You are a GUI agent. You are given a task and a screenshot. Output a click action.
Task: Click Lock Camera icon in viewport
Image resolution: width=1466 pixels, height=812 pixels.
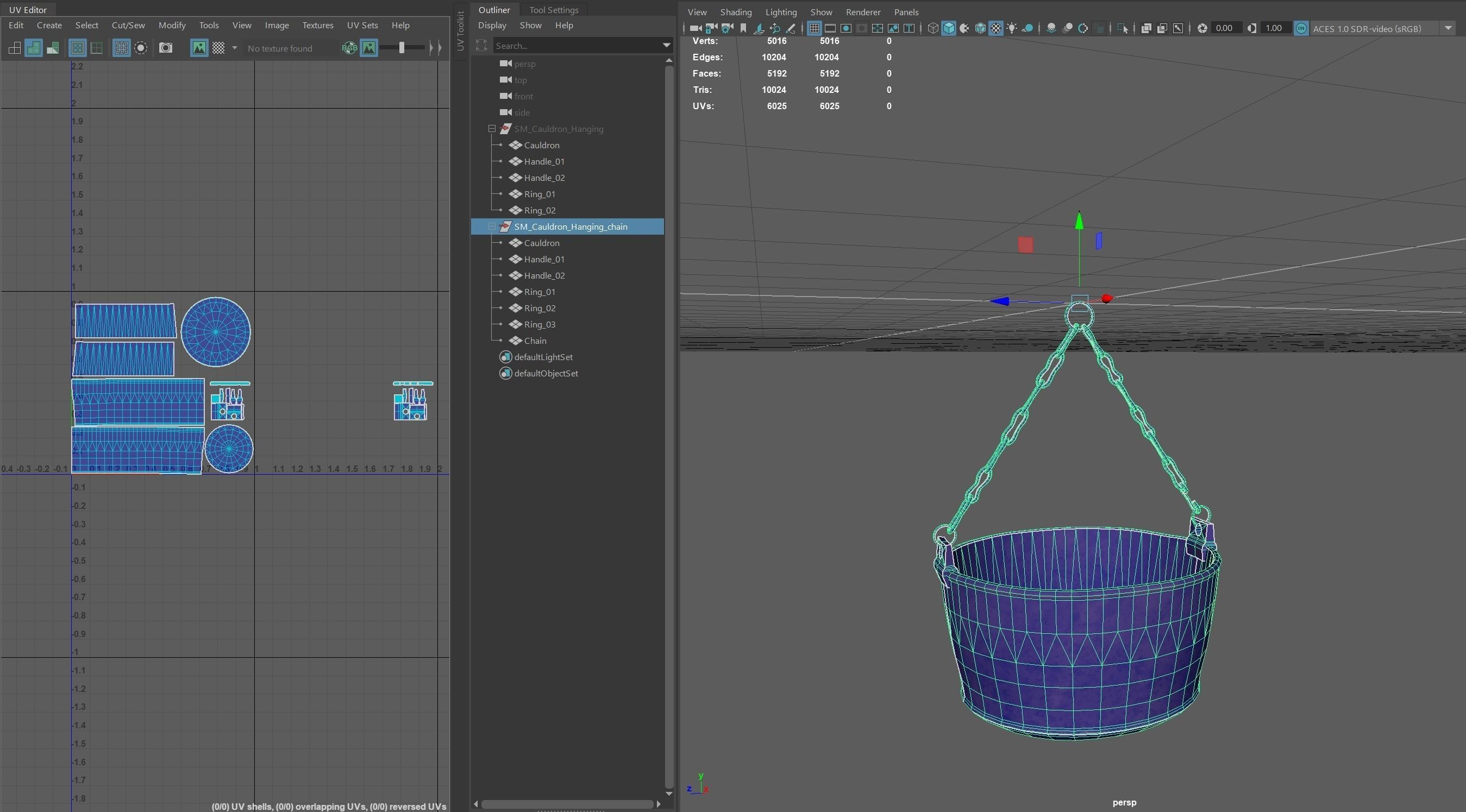tap(711, 28)
